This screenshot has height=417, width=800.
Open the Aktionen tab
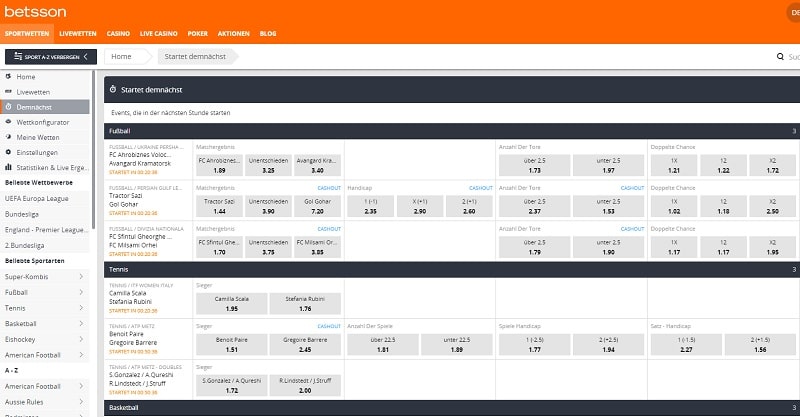234,34
